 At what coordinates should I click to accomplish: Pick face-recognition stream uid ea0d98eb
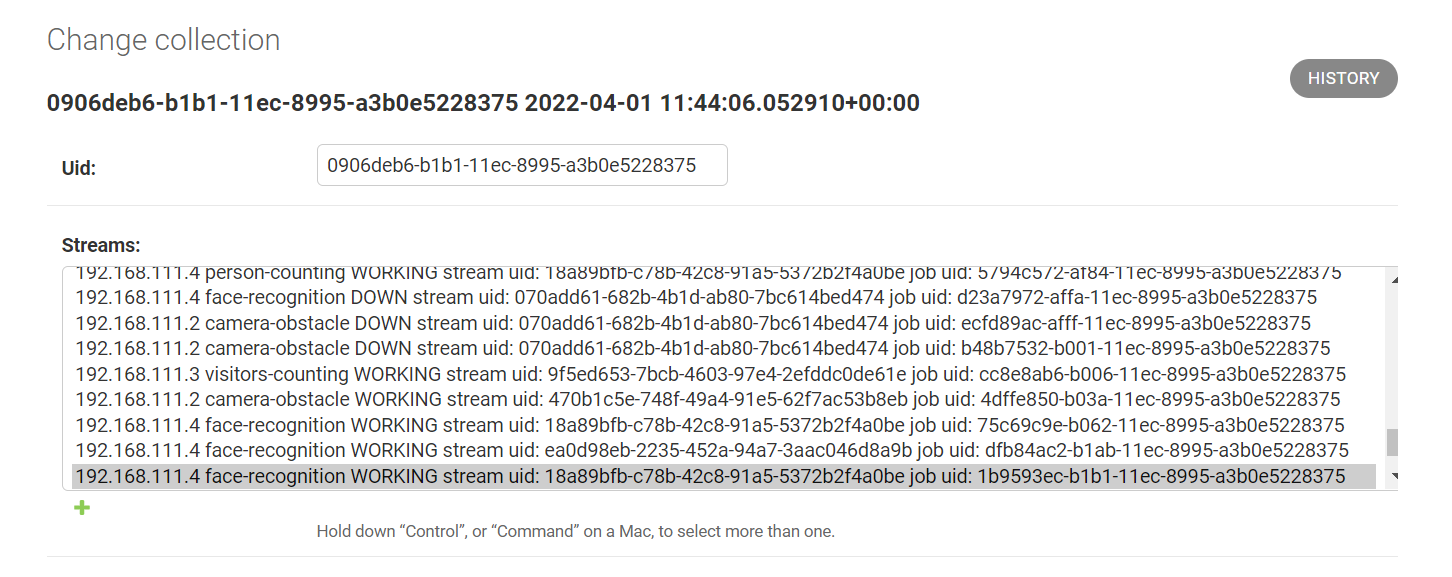tap(711, 450)
